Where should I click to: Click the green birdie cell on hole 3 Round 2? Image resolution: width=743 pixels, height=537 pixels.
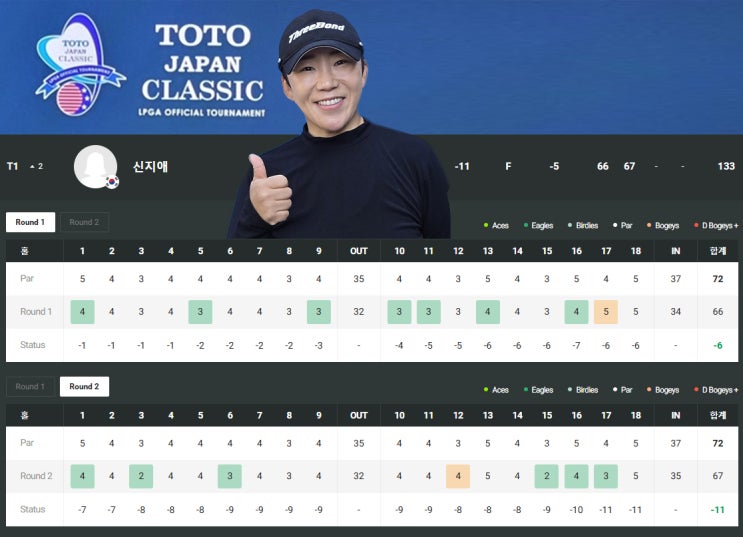[x=141, y=476]
